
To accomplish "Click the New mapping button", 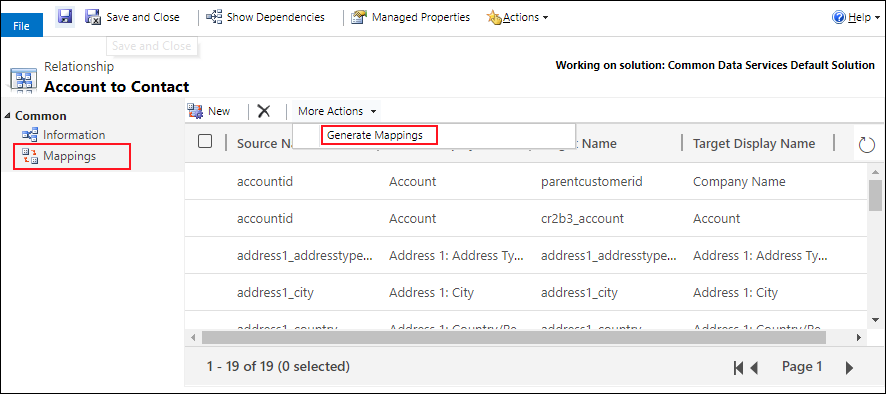I will (209, 111).
